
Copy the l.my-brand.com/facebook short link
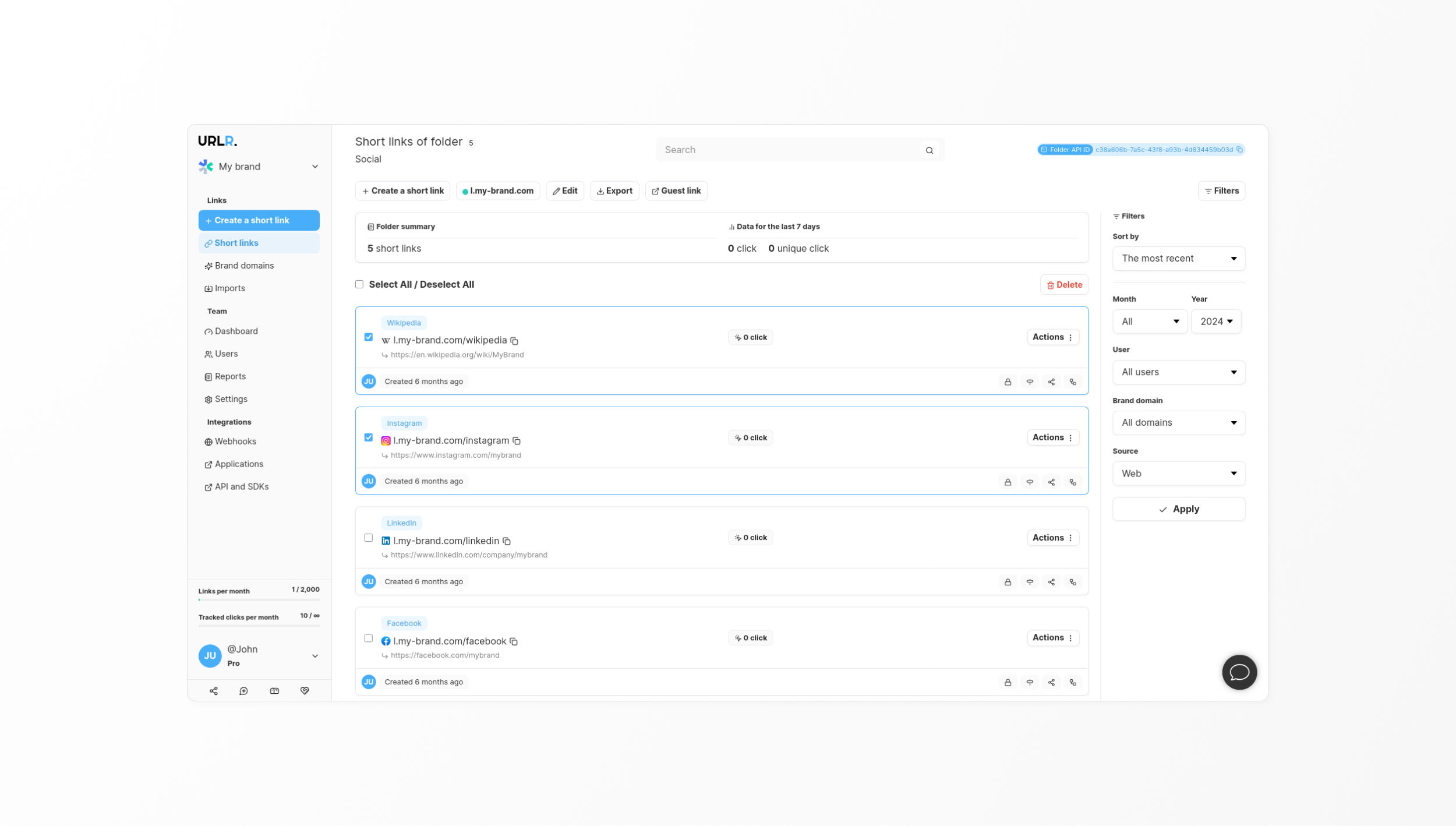coord(514,641)
